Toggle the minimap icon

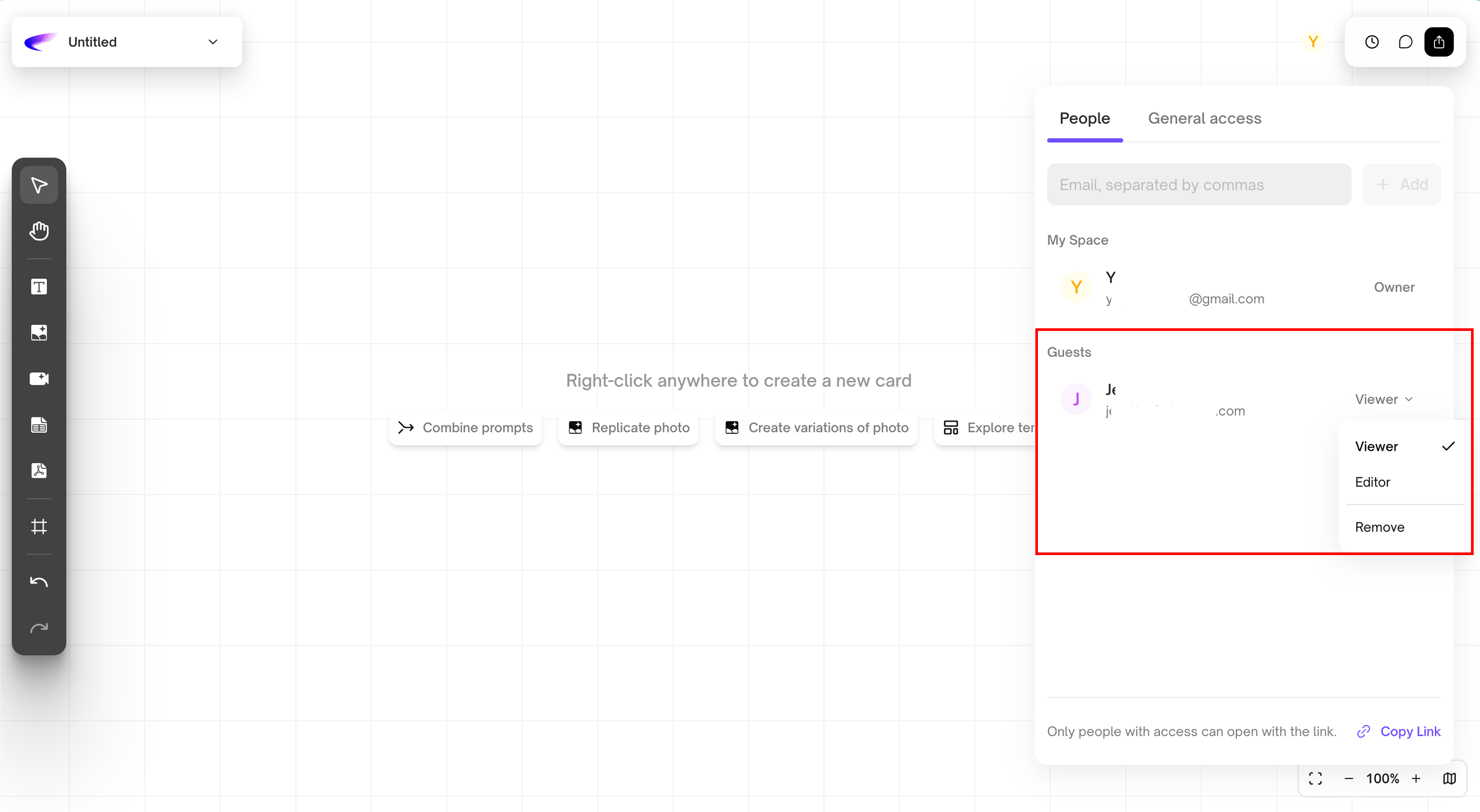click(x=1450, y=778)
